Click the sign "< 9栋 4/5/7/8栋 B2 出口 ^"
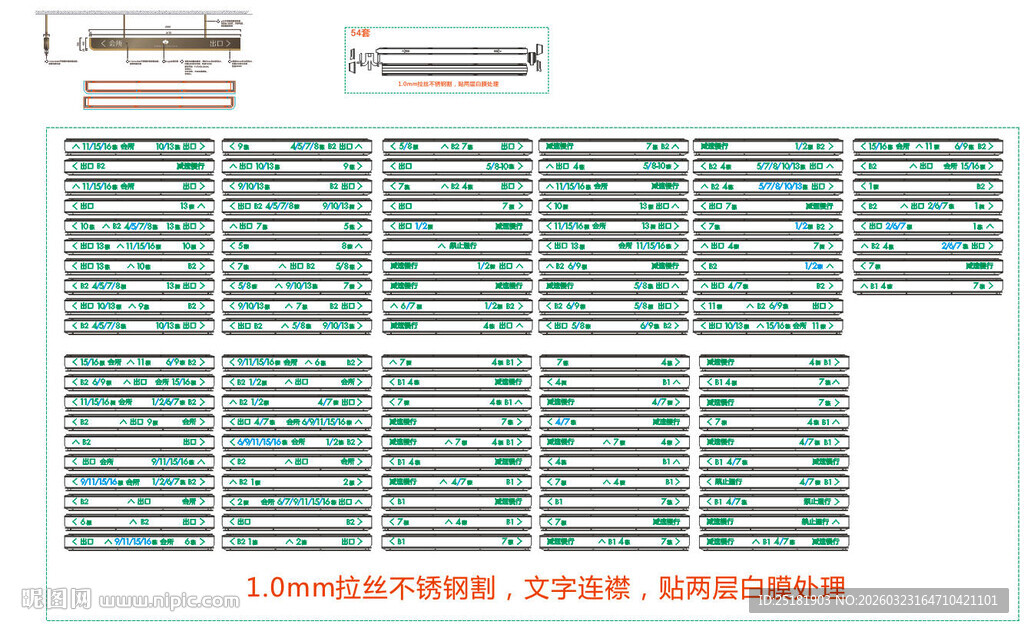Screen dimensions: 1024x628 (297, 148)
